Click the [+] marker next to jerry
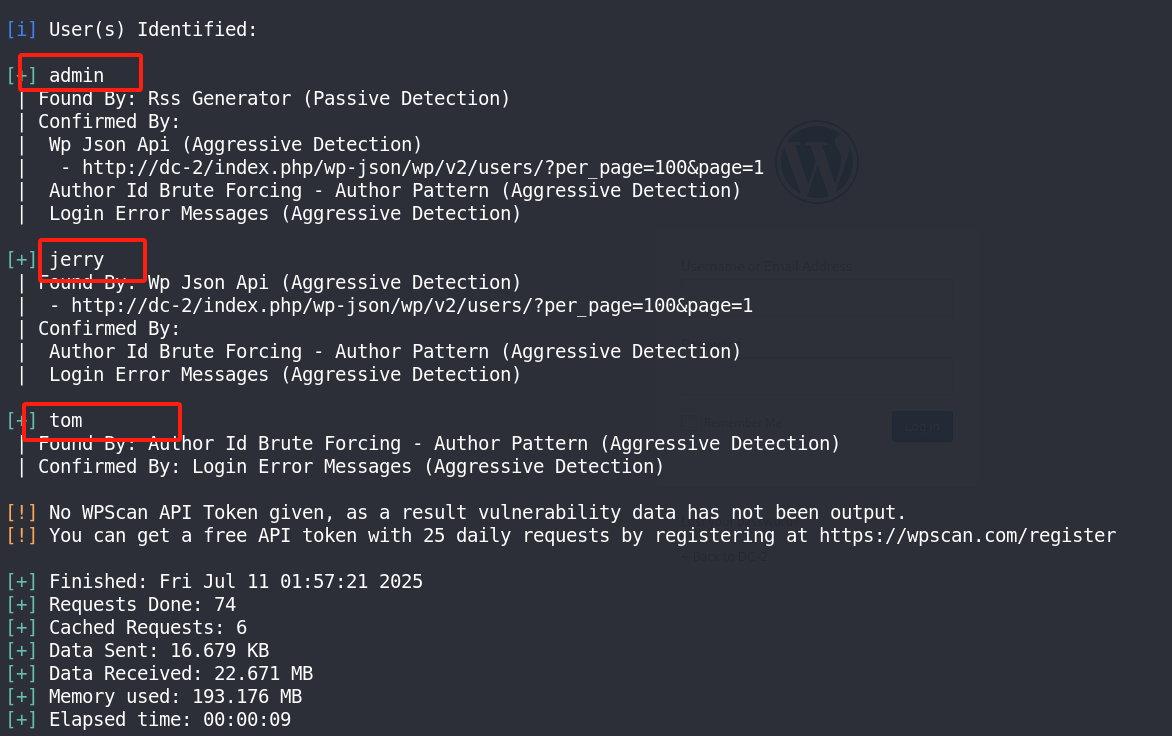This screenshot has width=1172, height=736. pos(21,259)
